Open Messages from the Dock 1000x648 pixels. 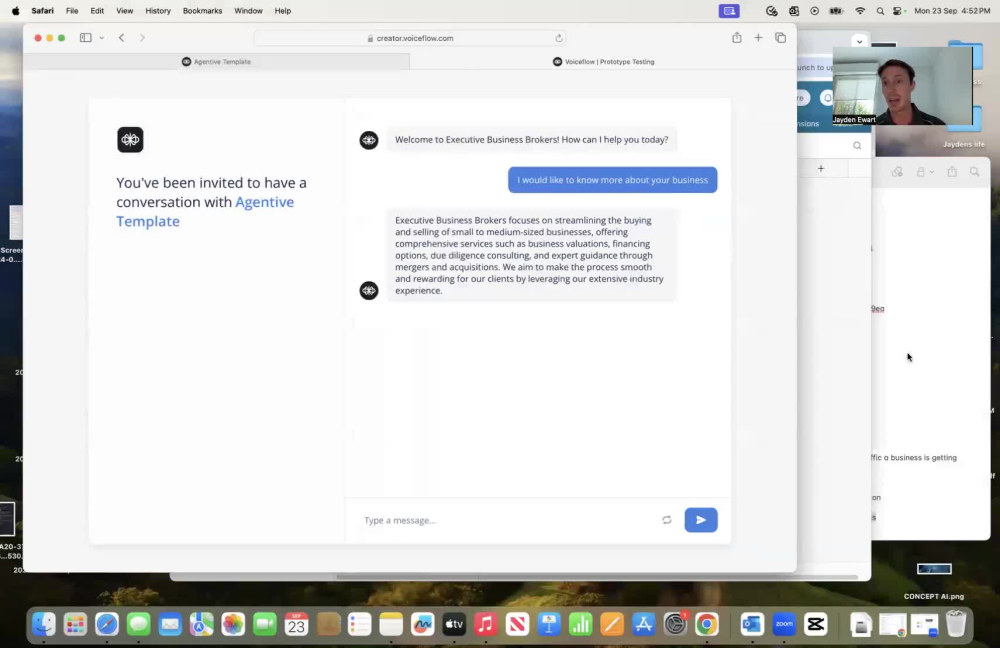[x=138, y=624]
